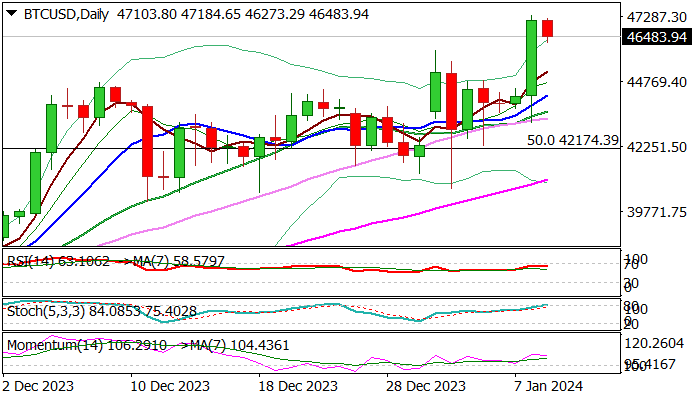Image resolution: width=700 pixels, height=400 pixels.
Task: Select the 42251.50 price axis label
Action: point(656,147)
